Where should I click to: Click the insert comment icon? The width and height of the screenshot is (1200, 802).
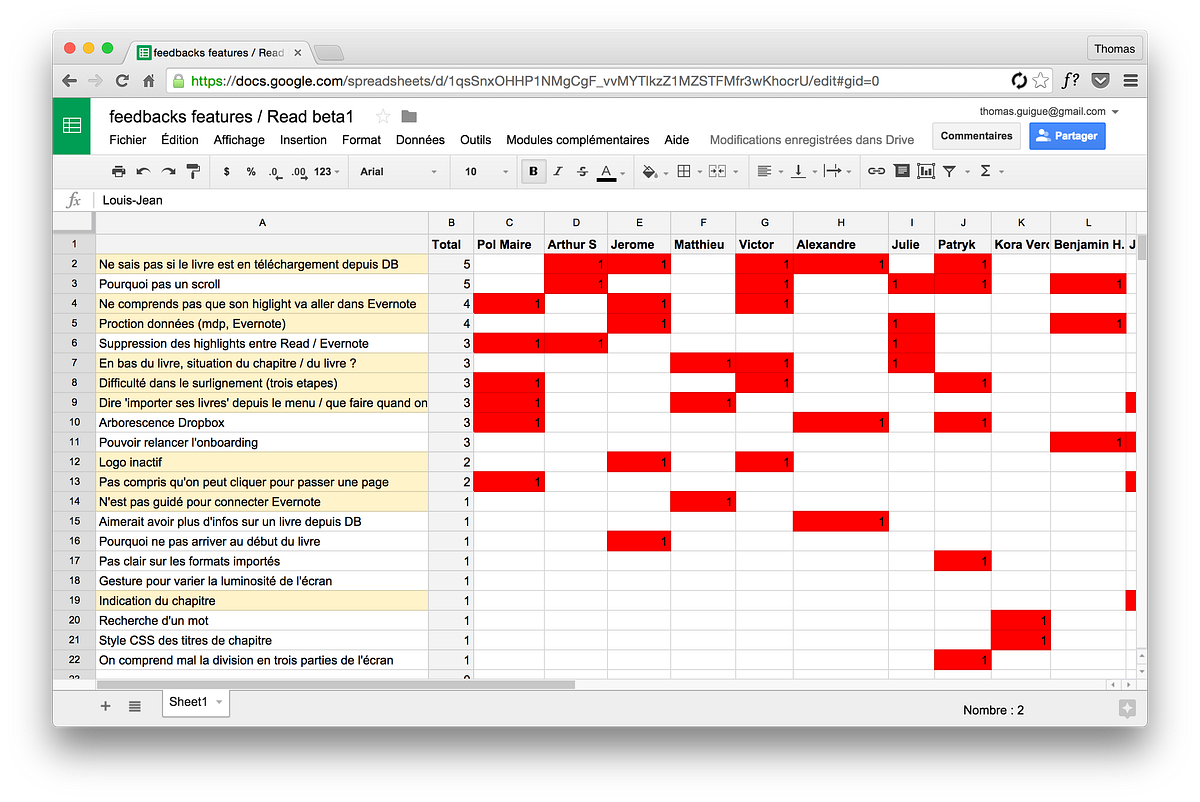[x=902, y=172]
